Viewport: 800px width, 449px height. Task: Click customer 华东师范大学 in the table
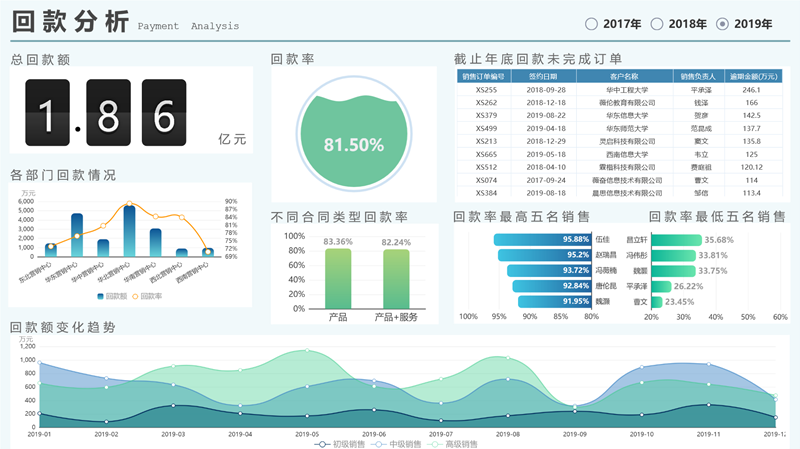pyautogui.click(x=623, y=129)
